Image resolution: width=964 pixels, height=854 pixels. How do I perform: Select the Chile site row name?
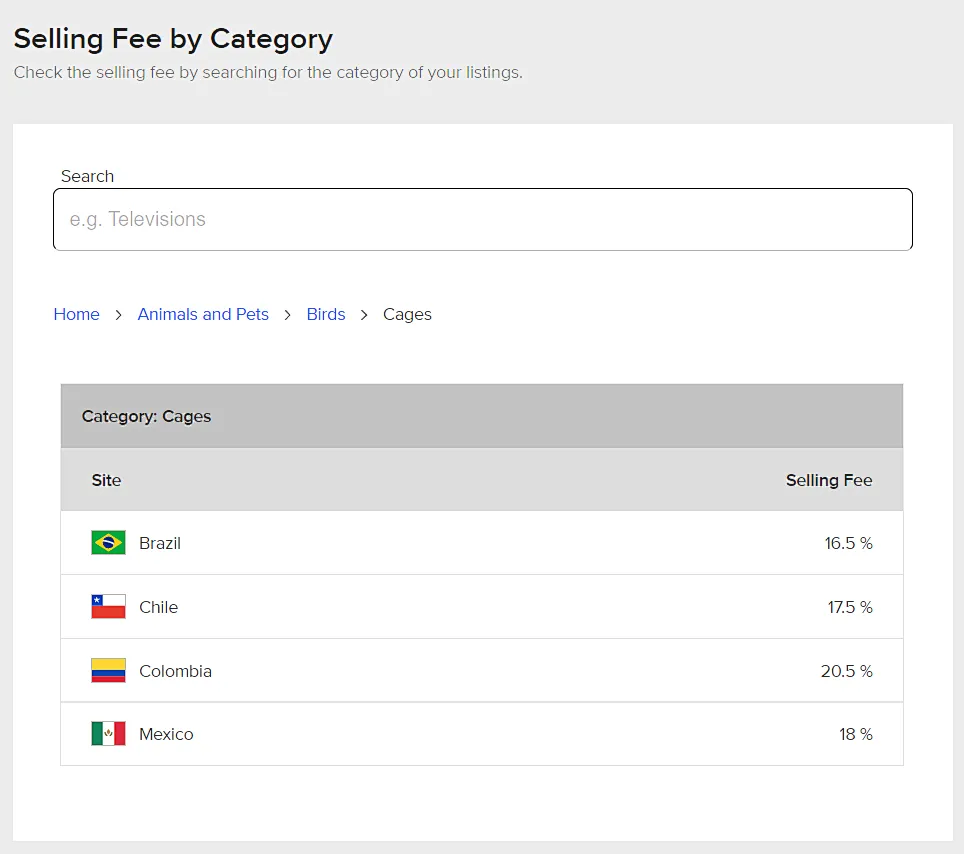point(159,607)
